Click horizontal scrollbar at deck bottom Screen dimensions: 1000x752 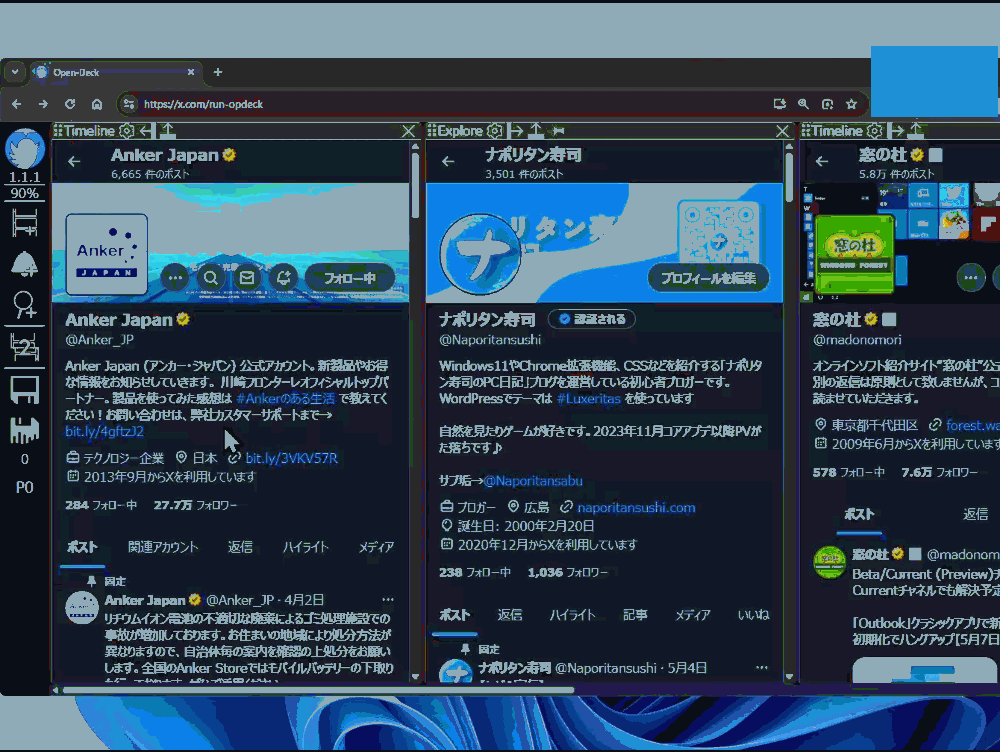coord(317,689)
